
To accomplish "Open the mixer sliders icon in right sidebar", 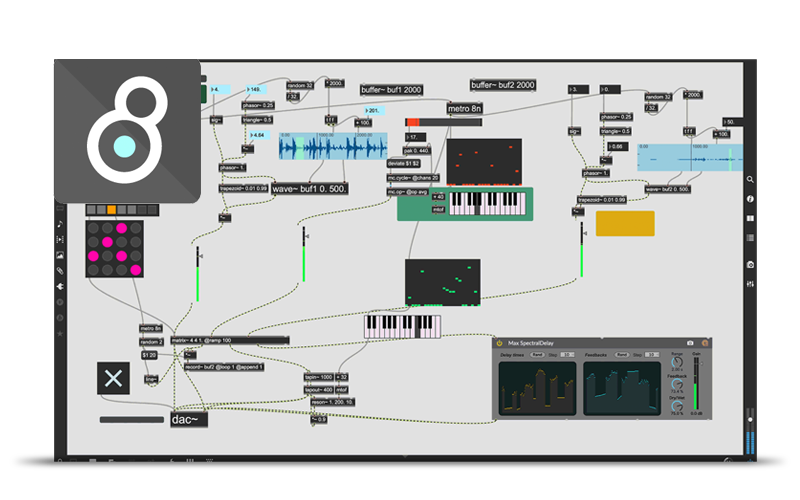I will 750,284.
